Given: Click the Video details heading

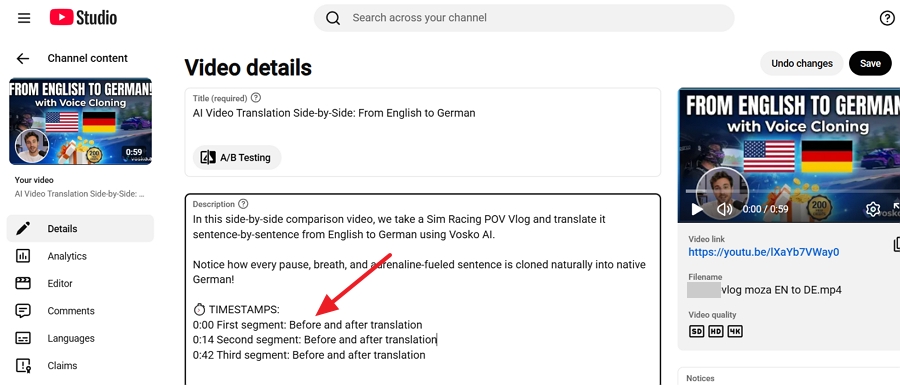Looking at the screenshot, I should [248, 68].
